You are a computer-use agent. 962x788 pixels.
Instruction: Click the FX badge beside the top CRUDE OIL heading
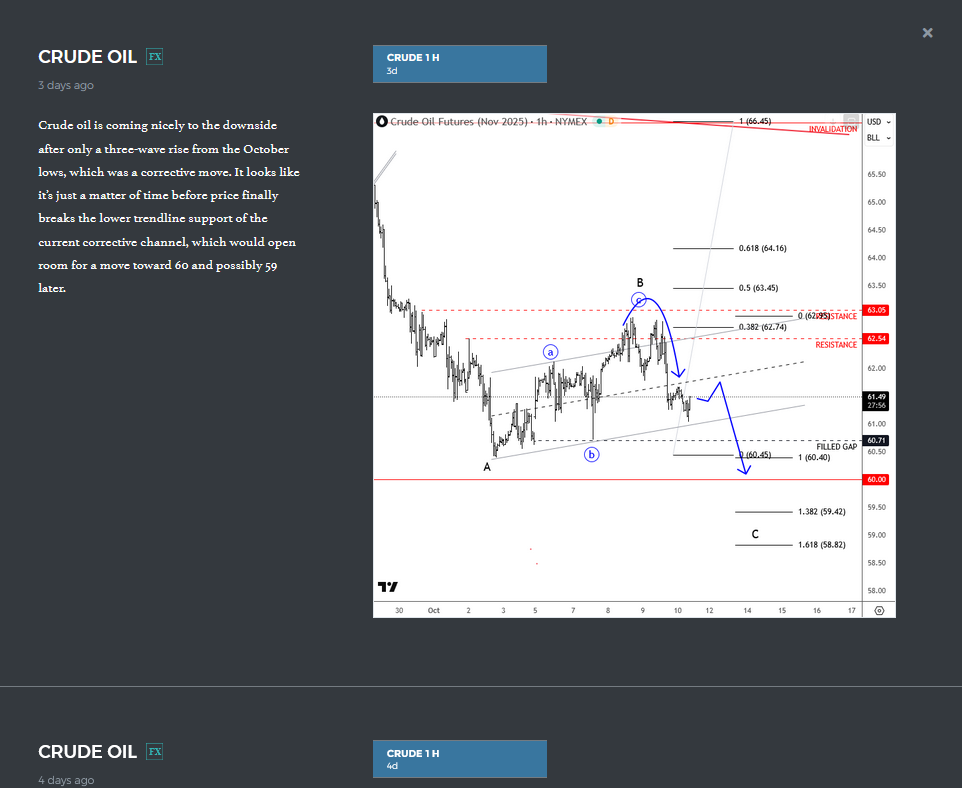[155, 57]
